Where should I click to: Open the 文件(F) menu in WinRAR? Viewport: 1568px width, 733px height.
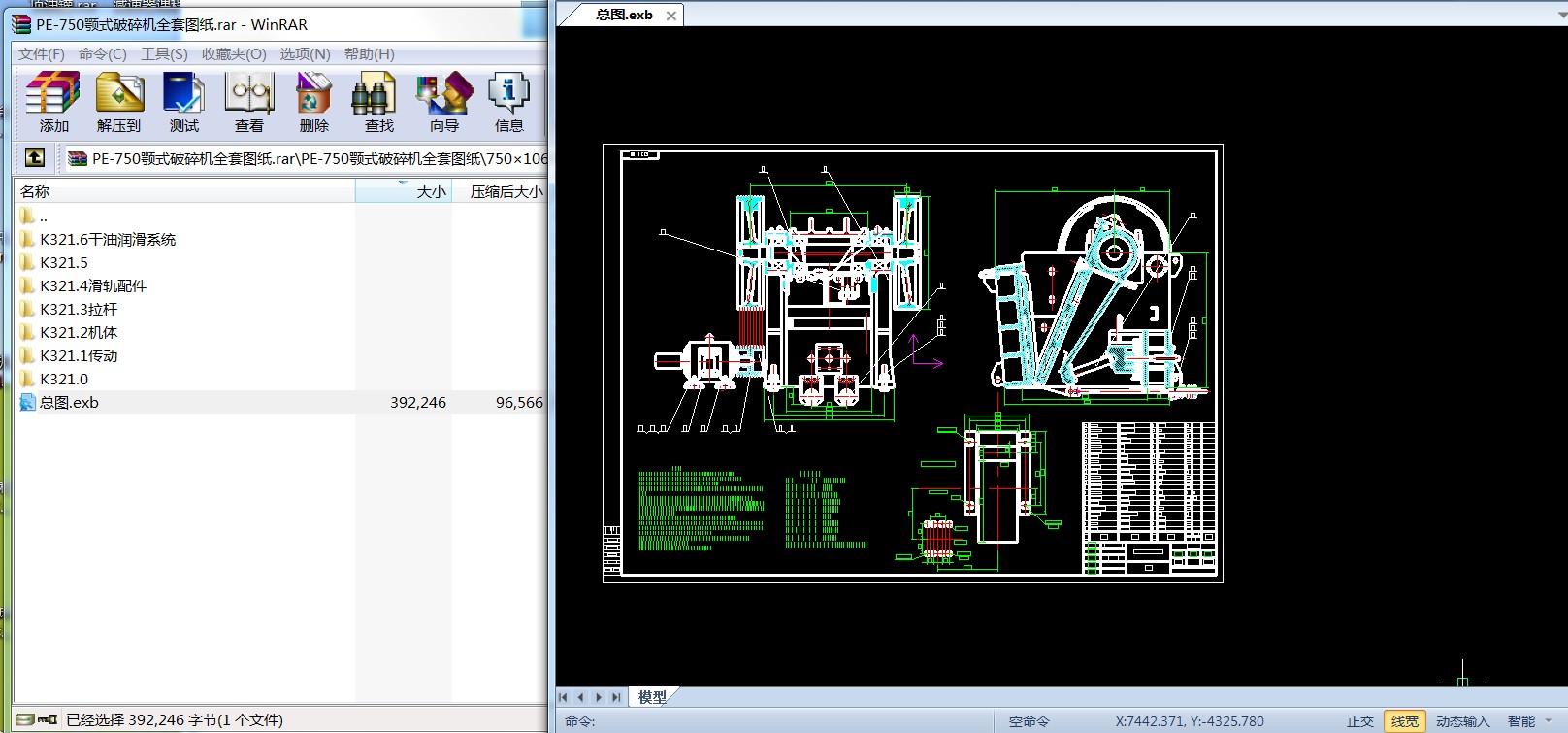(42, 53)
